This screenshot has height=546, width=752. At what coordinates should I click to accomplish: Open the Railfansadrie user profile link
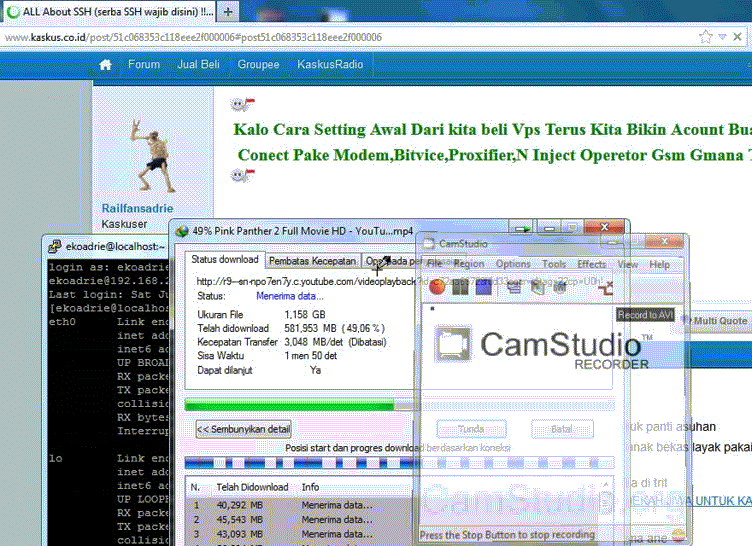137,208
